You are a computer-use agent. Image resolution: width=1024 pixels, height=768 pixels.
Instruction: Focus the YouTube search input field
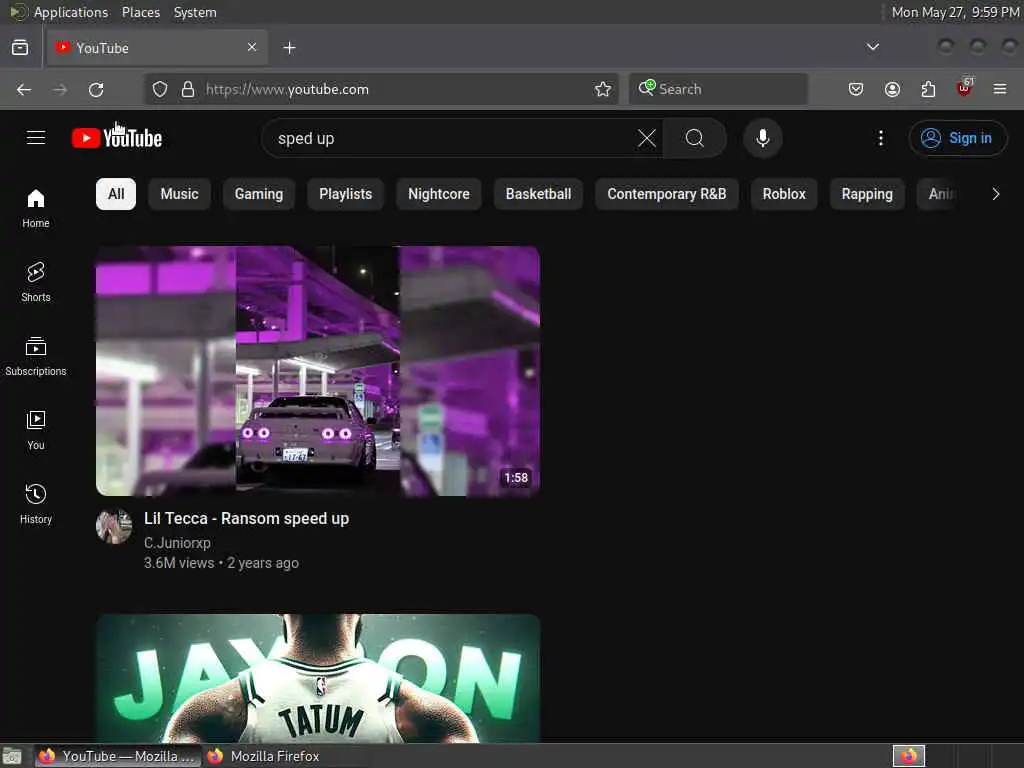pos(451,138)
